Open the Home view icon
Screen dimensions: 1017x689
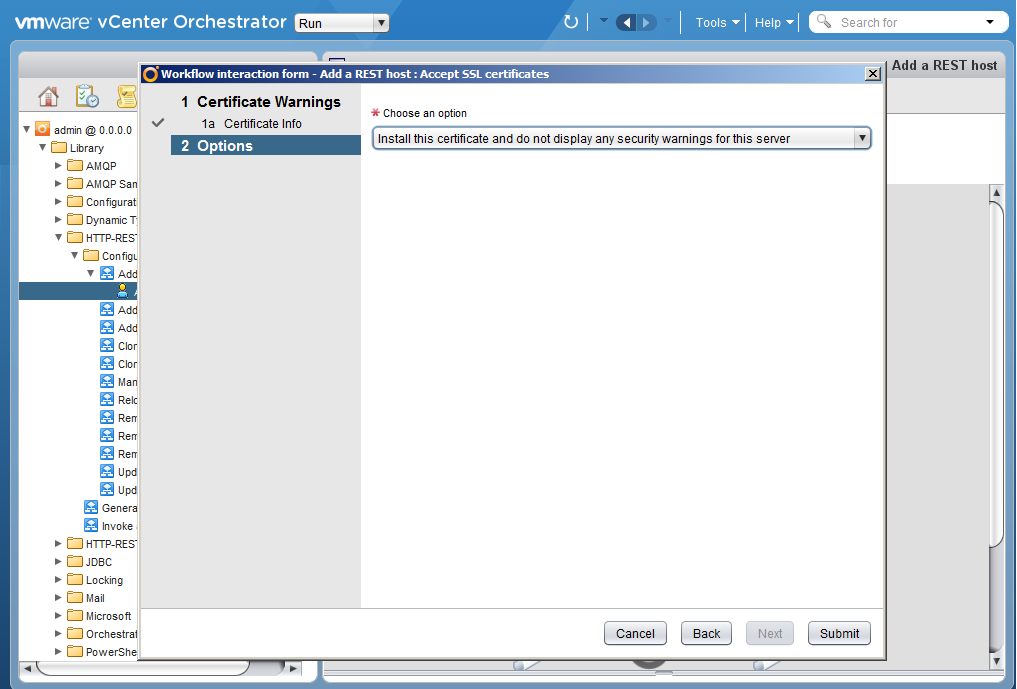[x=48, y=97]
